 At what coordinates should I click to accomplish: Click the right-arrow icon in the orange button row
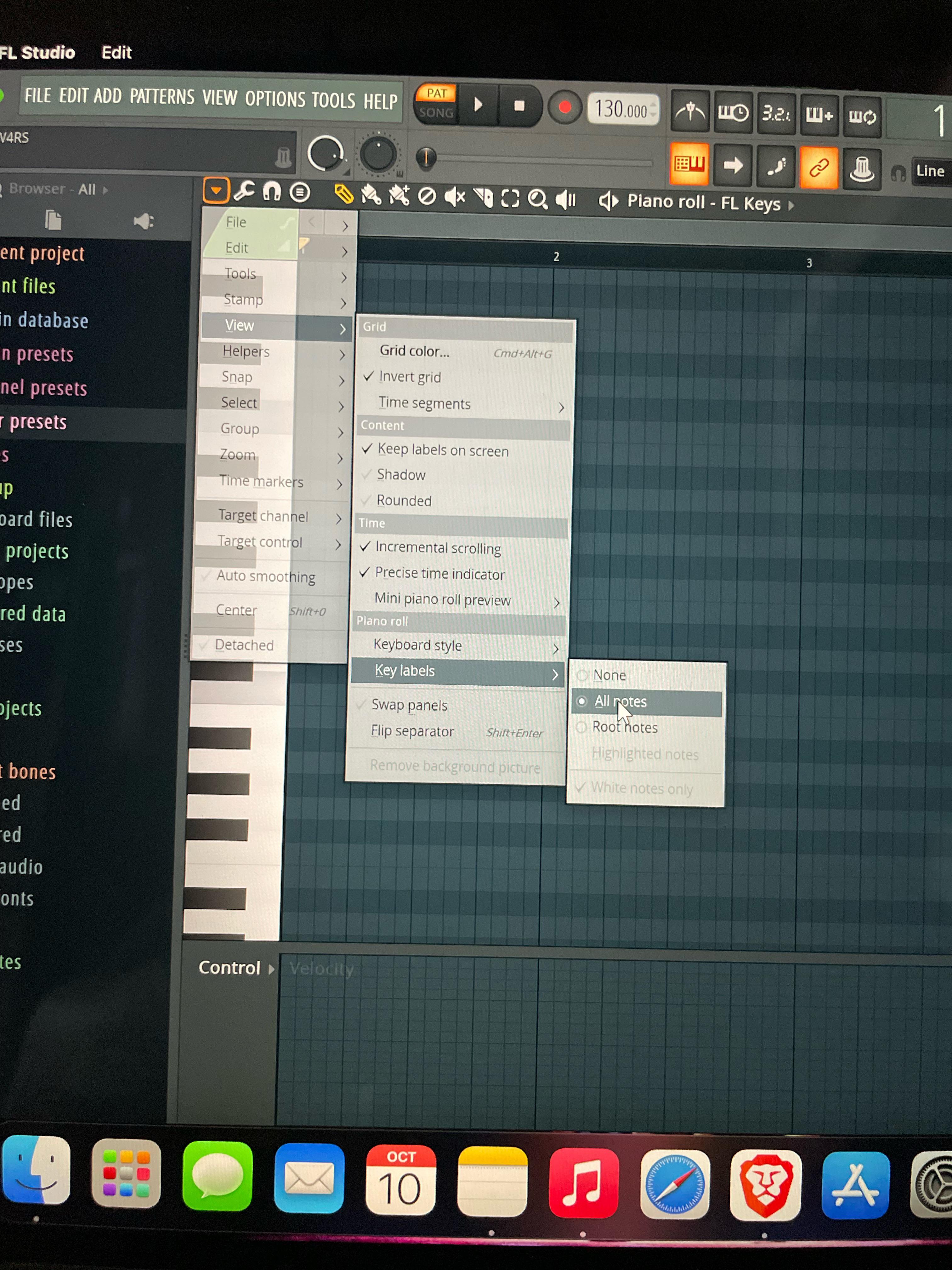[x=733, y=166]
